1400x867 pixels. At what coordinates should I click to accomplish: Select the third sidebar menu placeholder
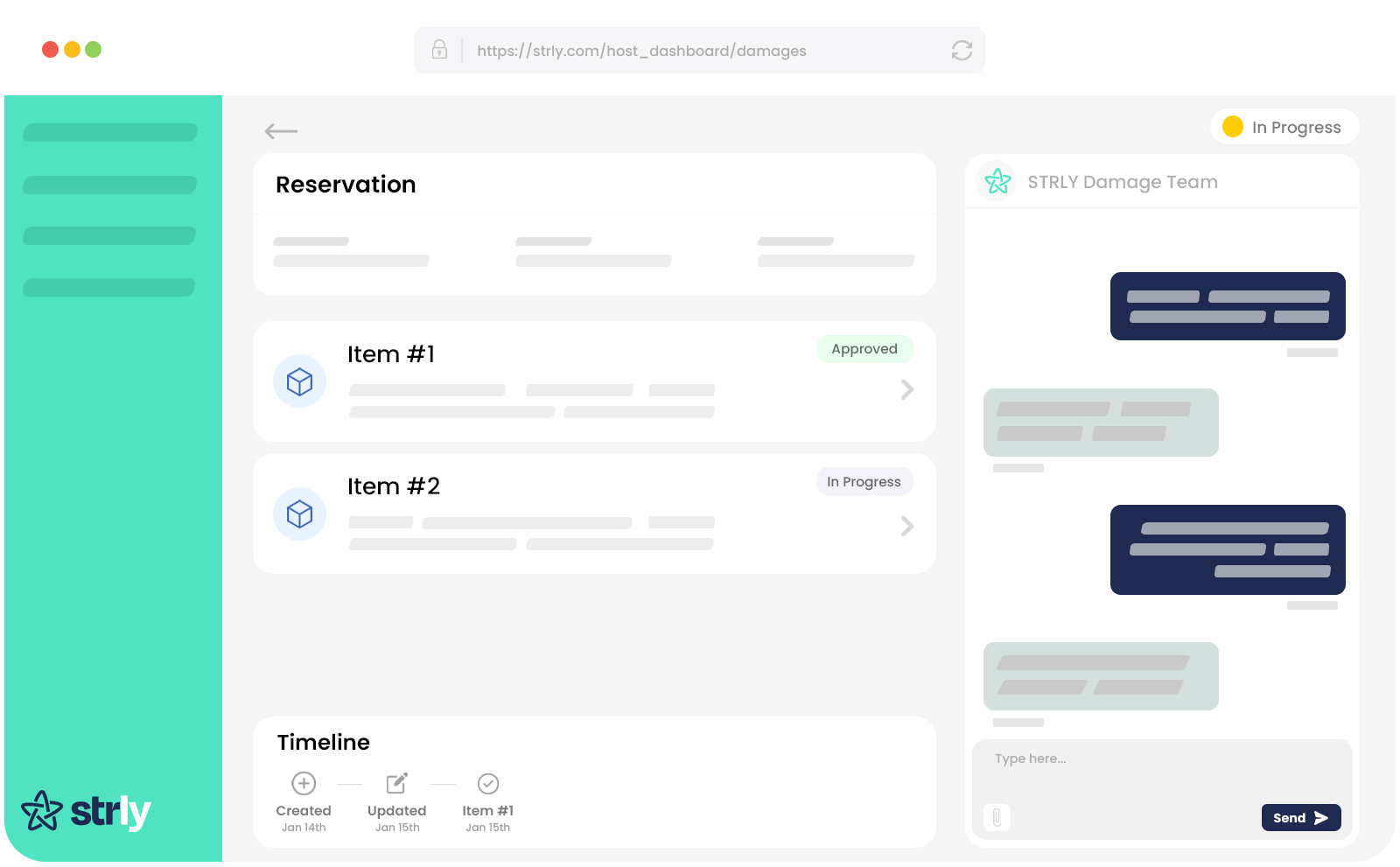click(109, 236)
